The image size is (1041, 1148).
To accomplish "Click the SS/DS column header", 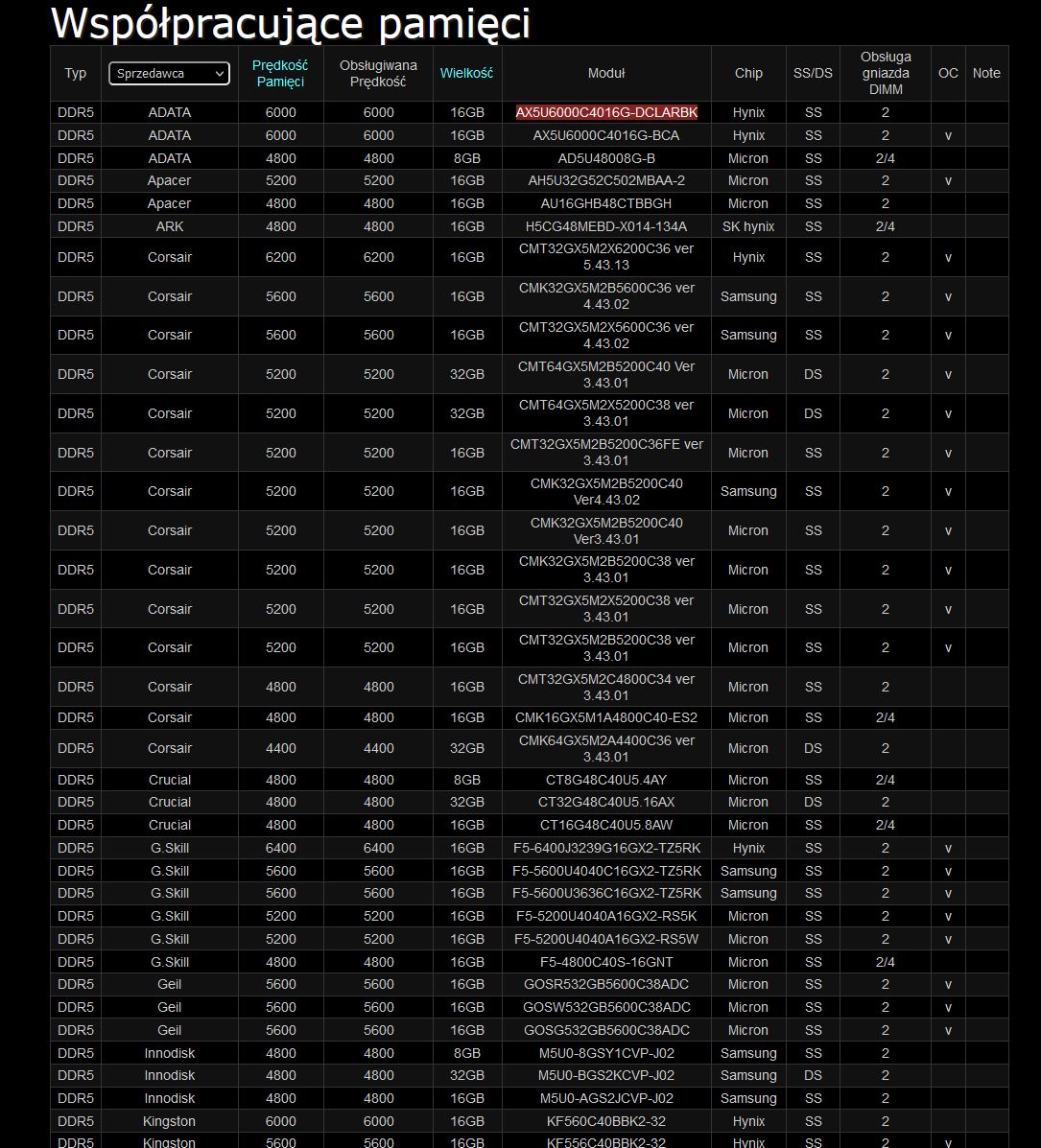I will [814, 73].
